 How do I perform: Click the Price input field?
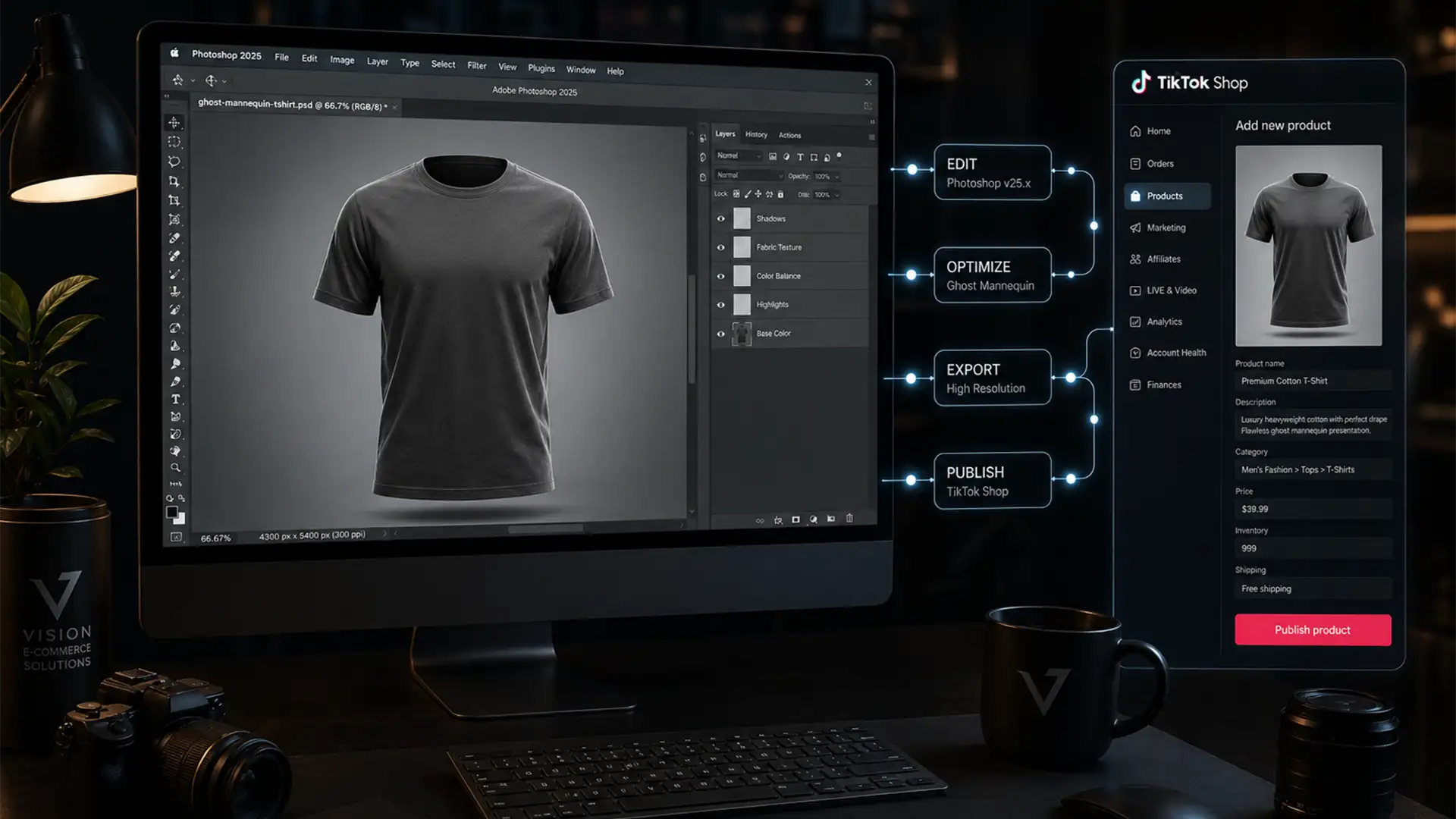pos(1313,509)
